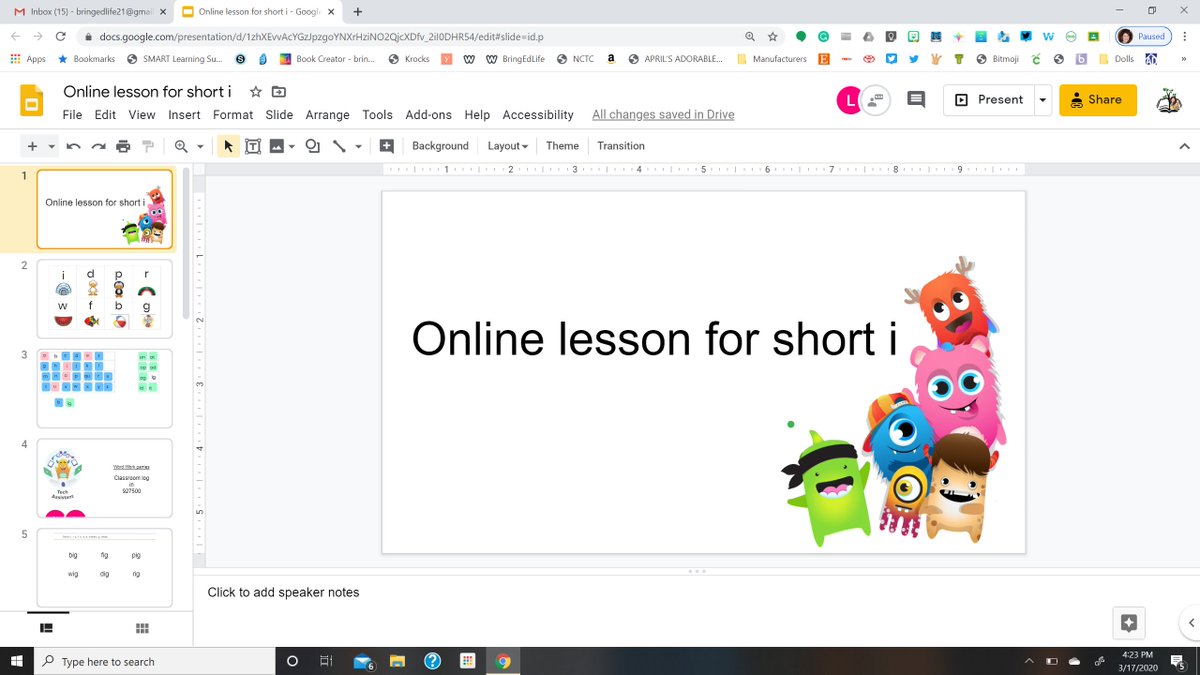The image size is (1200, 675).
Task: Click the Windows Start button
Action: (16, 661)
